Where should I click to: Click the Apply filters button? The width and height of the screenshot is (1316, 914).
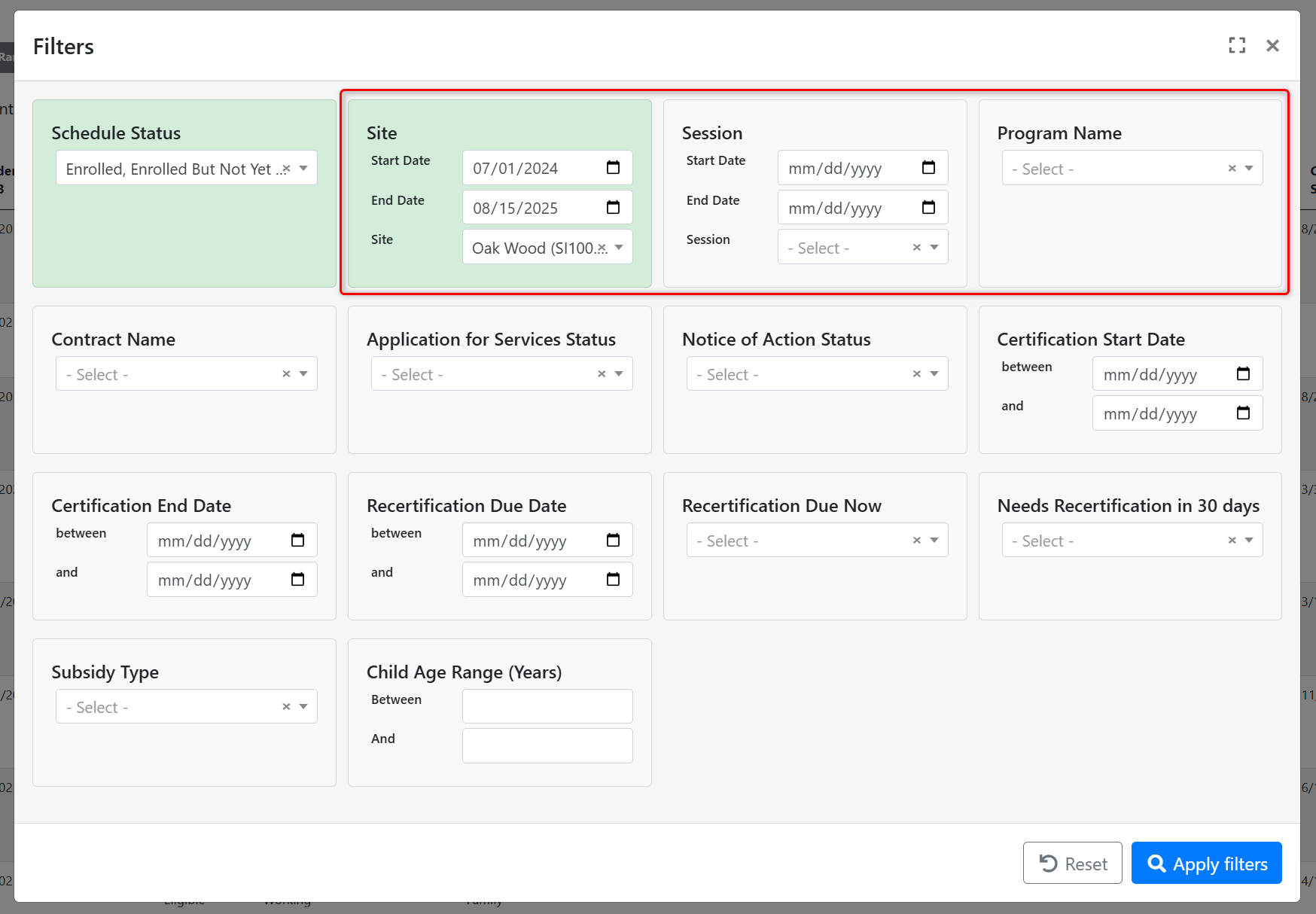click(x=1206, y=863)
